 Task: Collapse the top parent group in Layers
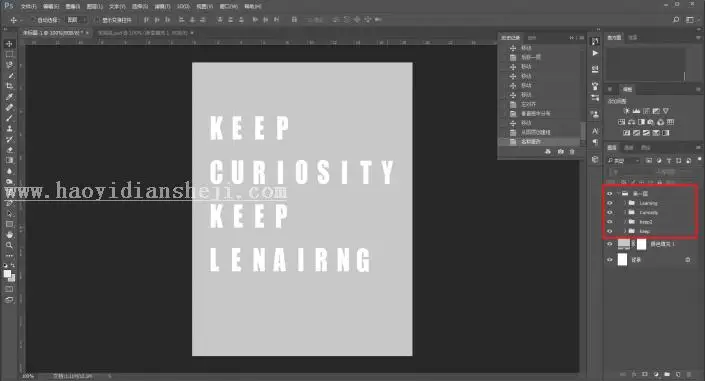(619, 193)
